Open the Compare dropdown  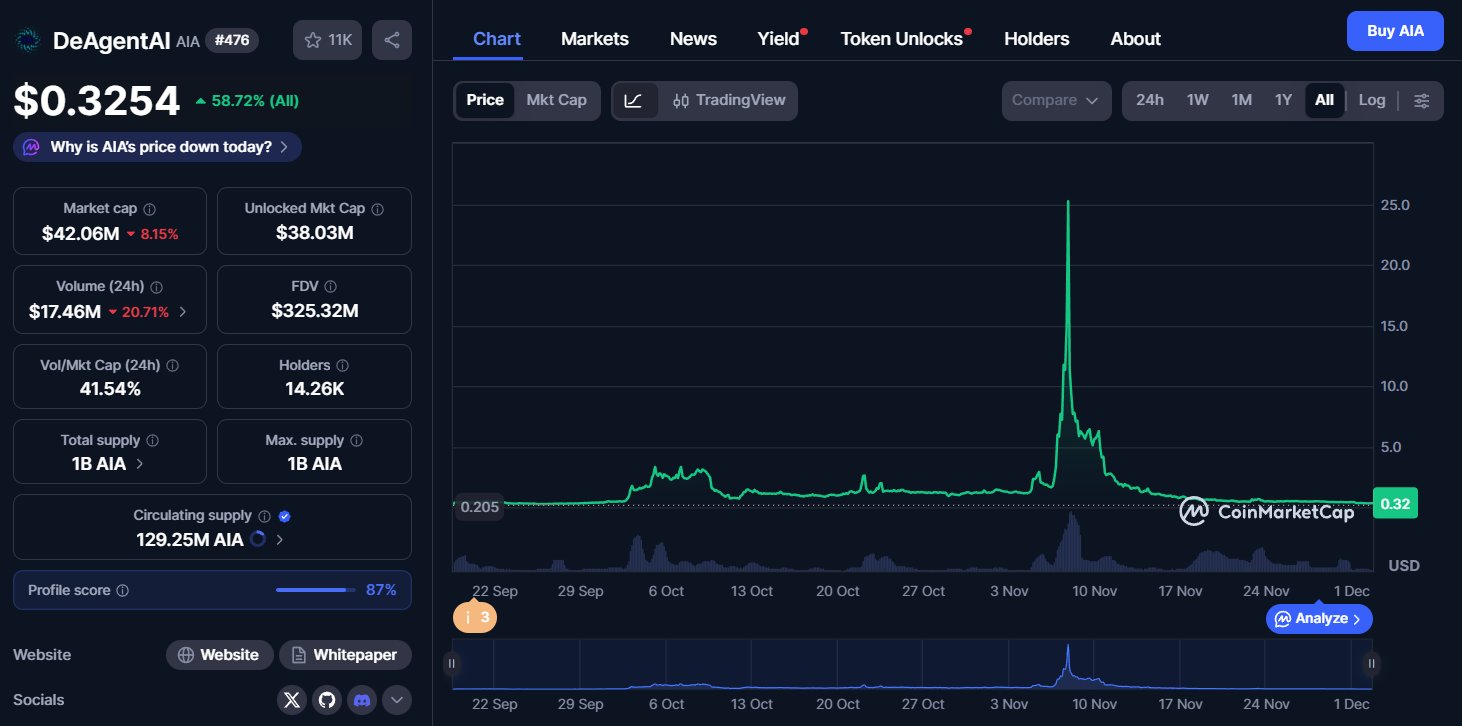coord(1055,100)
